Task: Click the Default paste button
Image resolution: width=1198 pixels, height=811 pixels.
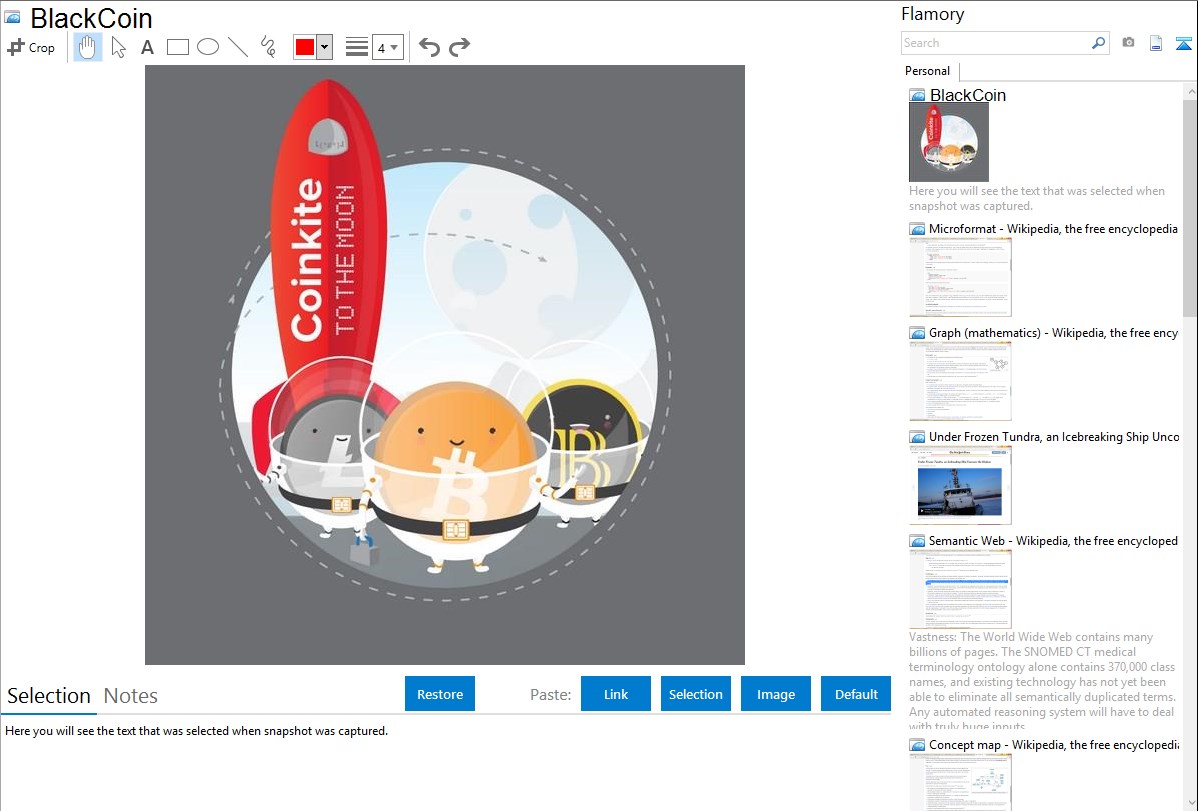Action: (856, 694)
